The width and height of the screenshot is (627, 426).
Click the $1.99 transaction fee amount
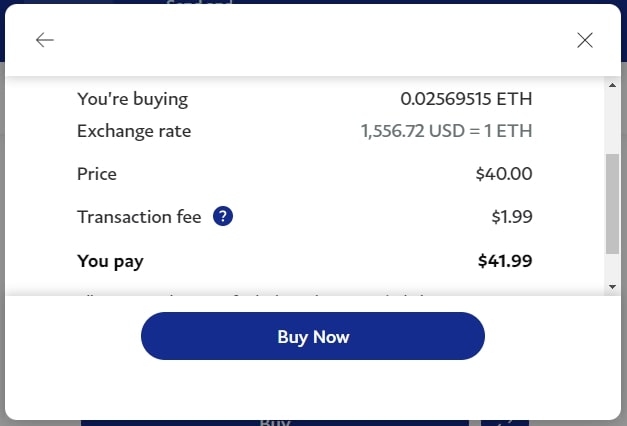(x=512, y=217)
